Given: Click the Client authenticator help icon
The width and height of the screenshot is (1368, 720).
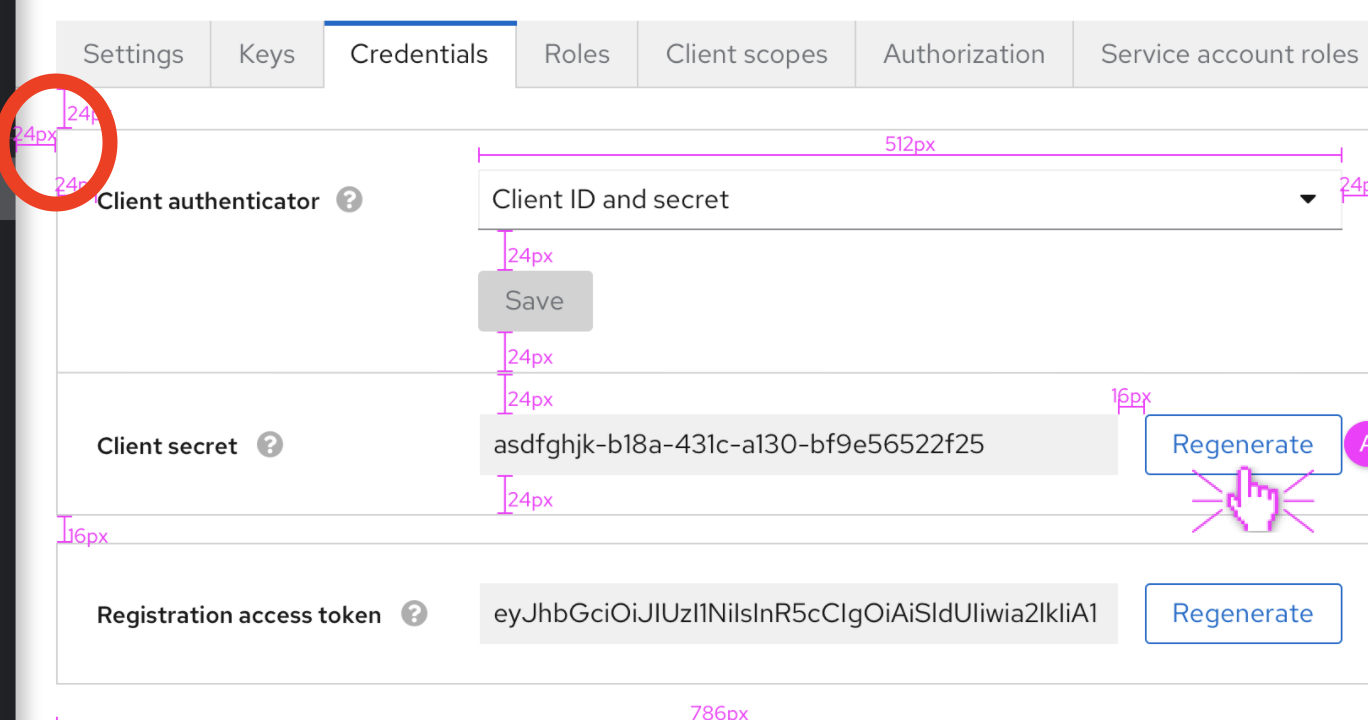Looking at the screenshot, I should tap(348, 200).
